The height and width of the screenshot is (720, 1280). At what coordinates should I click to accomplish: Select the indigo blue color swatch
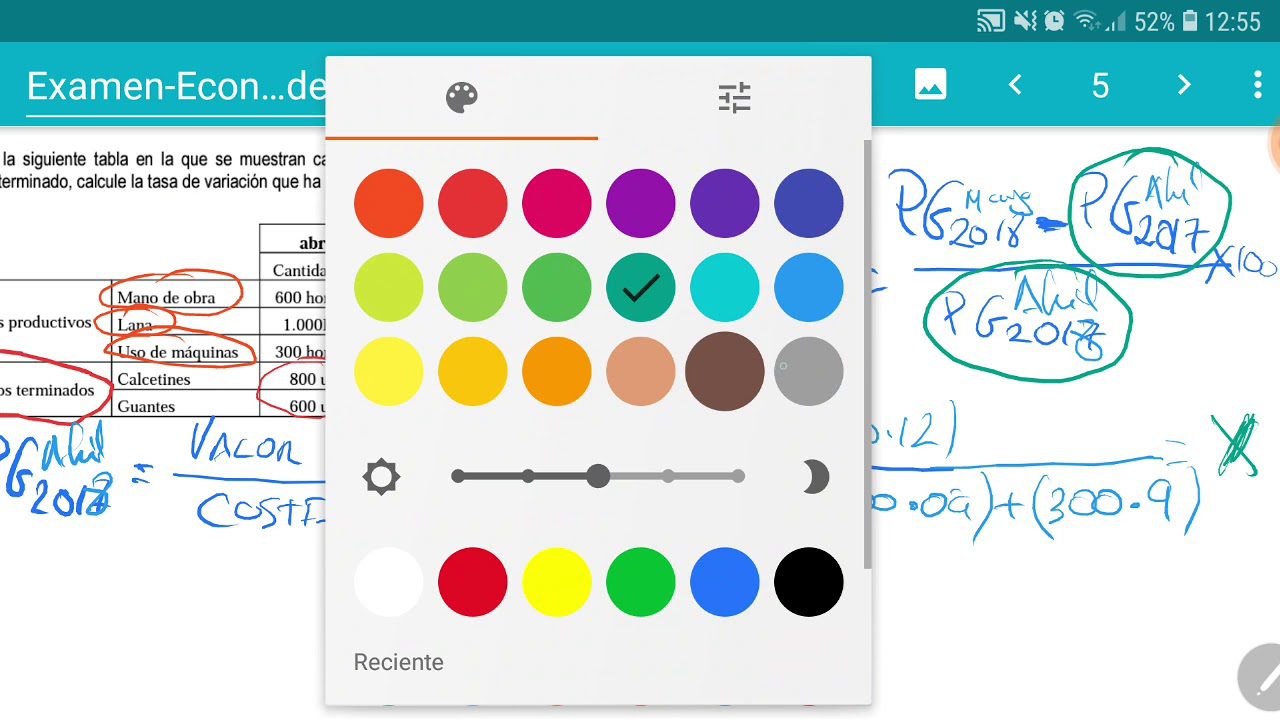point(809,203)
